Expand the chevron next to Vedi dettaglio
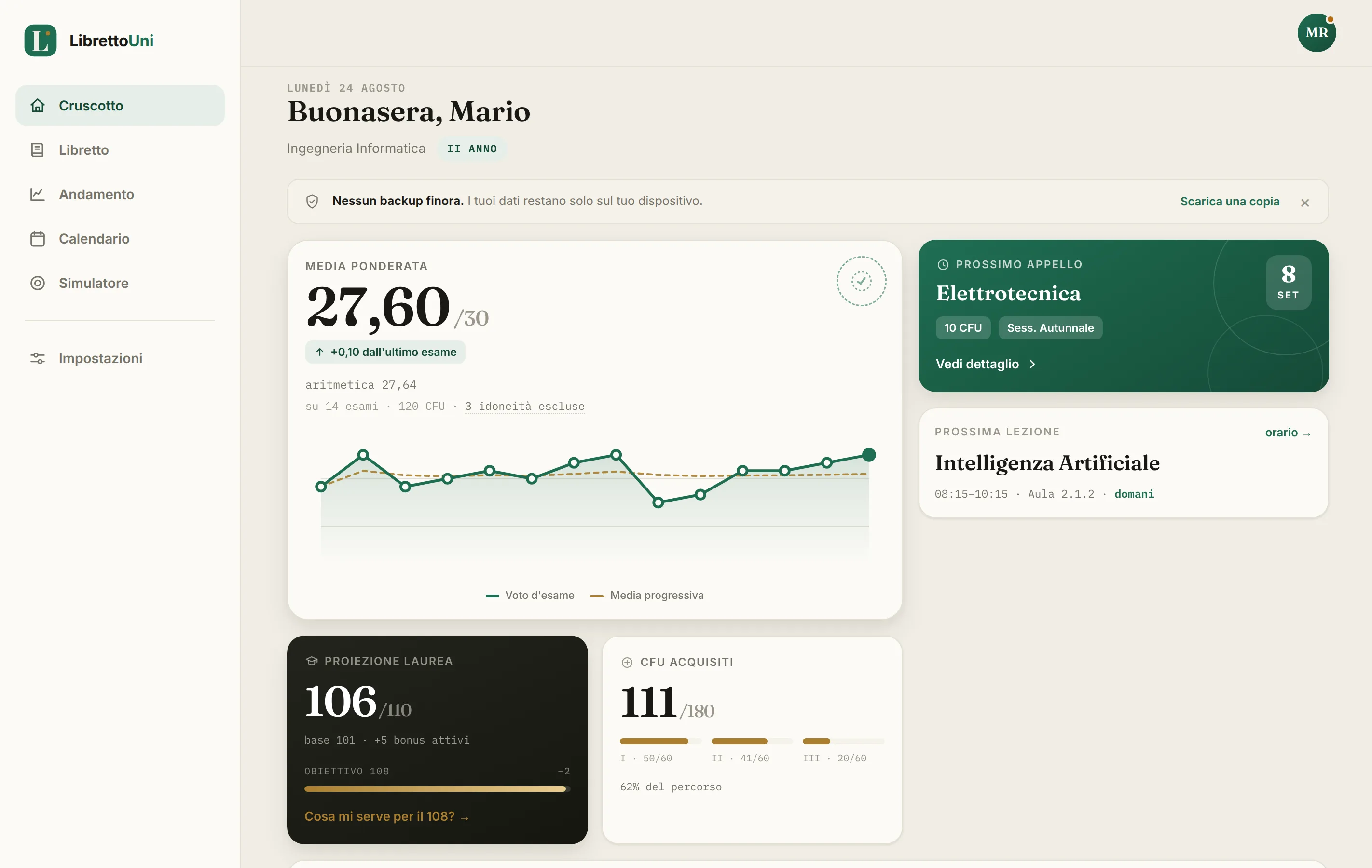Viewport: 1372px width, 868px height. coord(1032,364)
